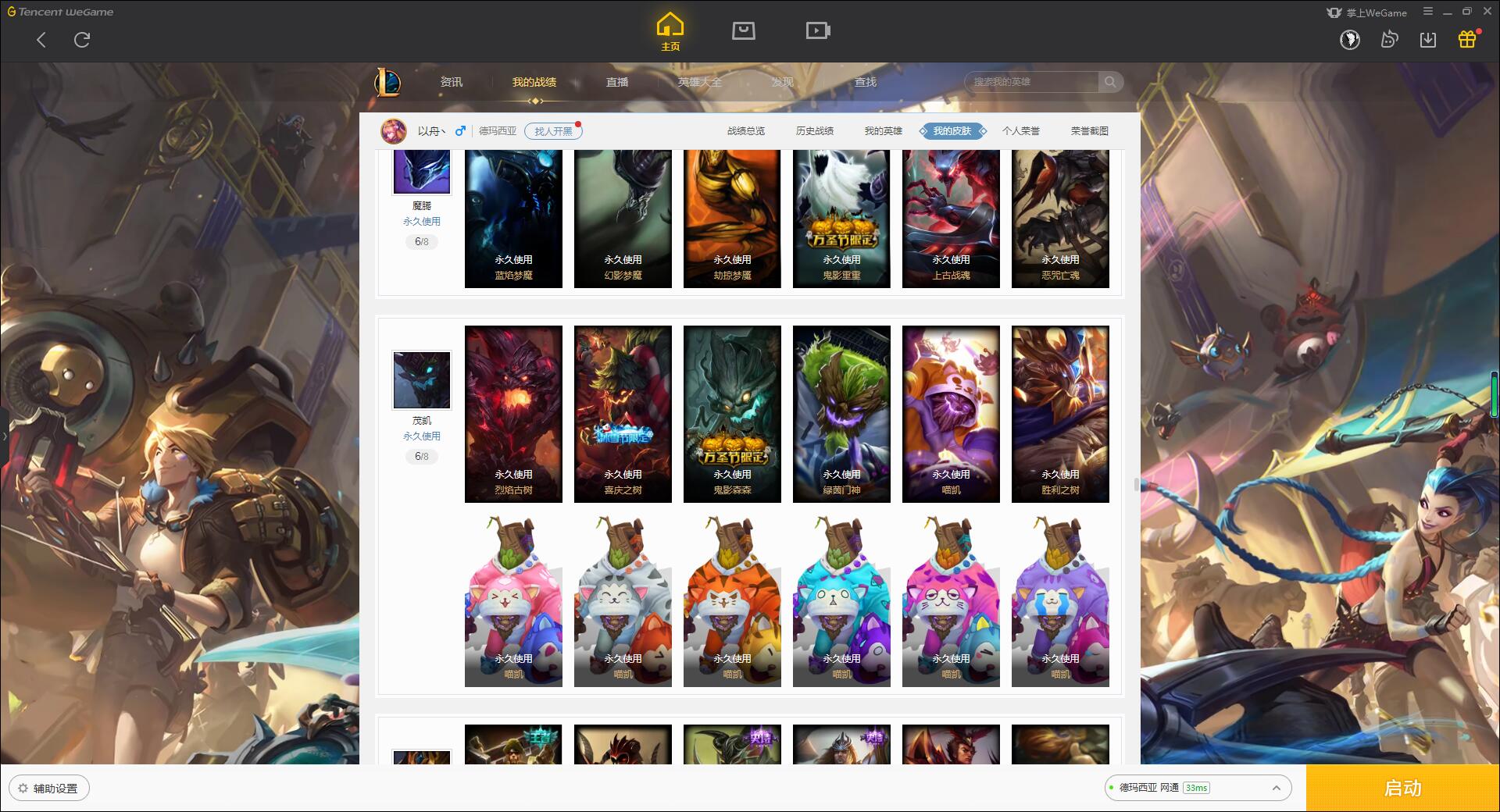Image resolution: width=1500 pixels, height=812 pixels.
Task: Click the 6/8 count under 茂凯
Action: (x=422, y=457)
